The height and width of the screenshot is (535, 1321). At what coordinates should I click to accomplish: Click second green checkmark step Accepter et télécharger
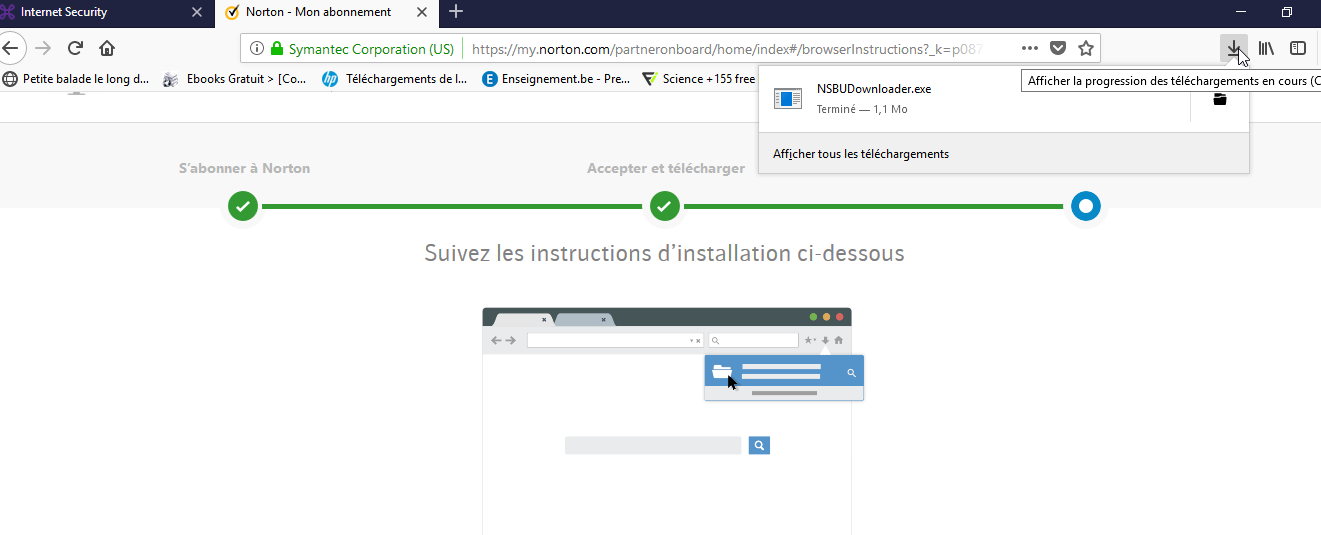[665, 207]
